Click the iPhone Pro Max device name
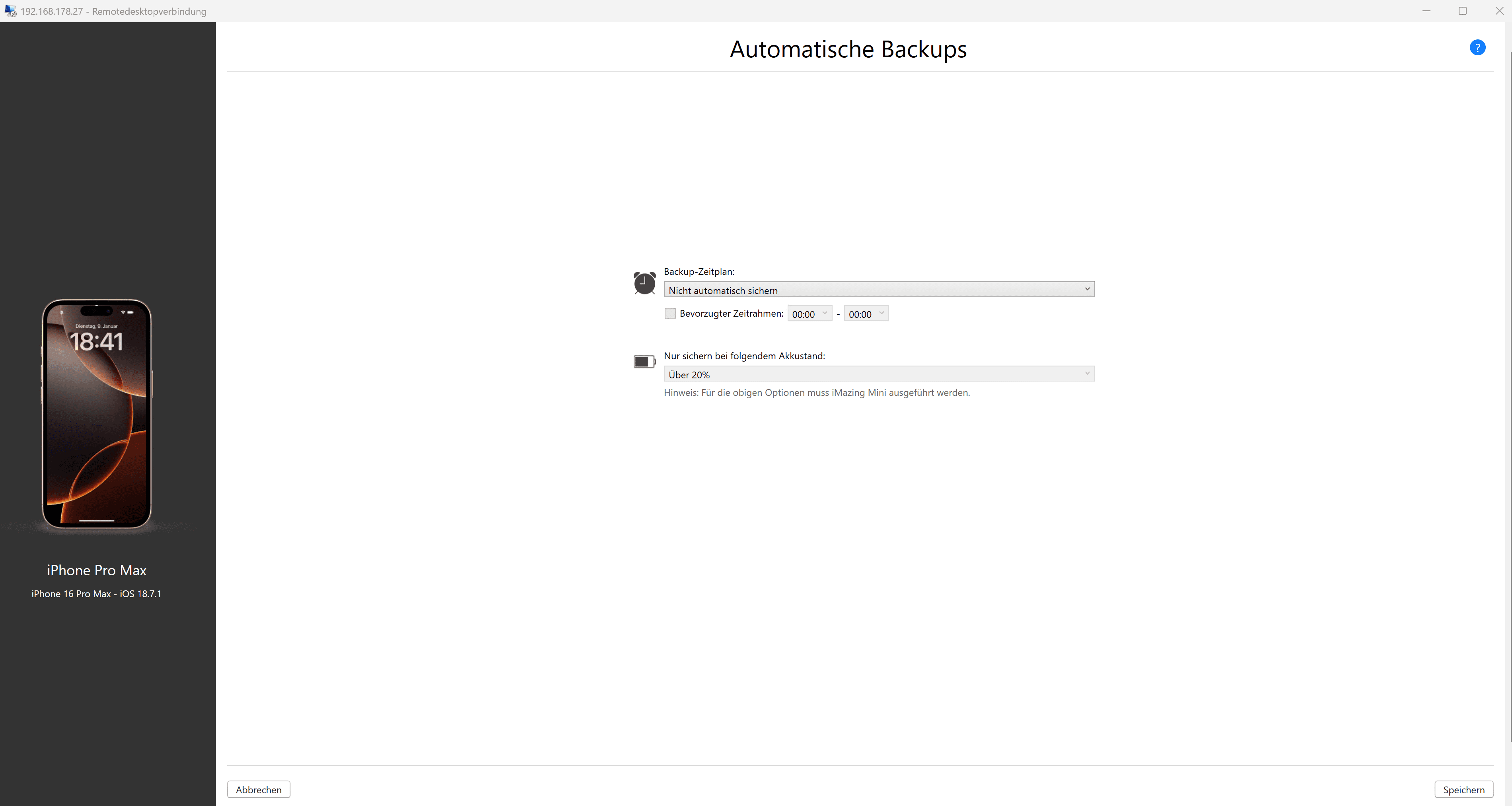Screen dimensions: 1512x806 click(x=97, y=570)
